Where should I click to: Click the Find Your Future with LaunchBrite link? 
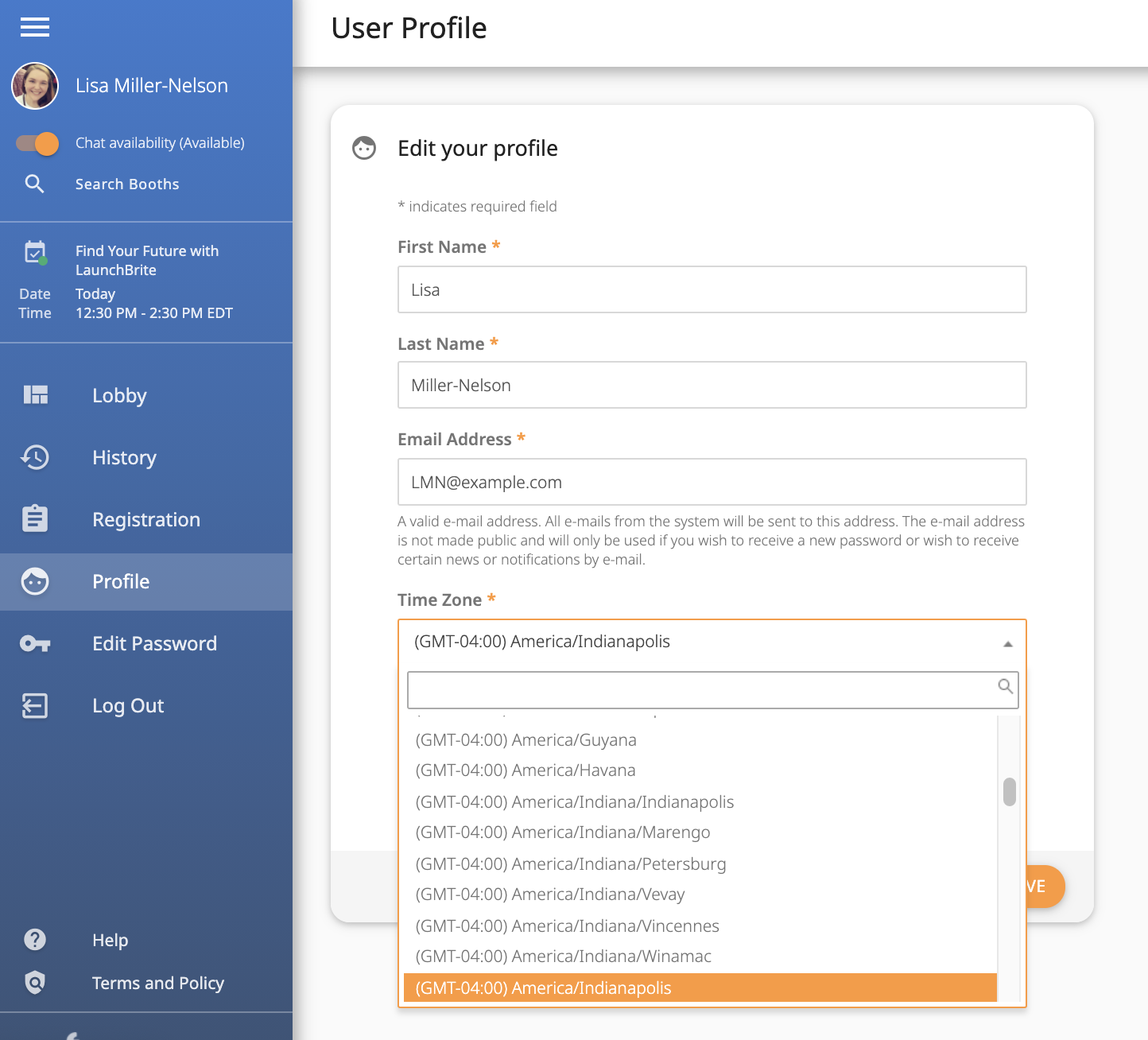[147, 260]
